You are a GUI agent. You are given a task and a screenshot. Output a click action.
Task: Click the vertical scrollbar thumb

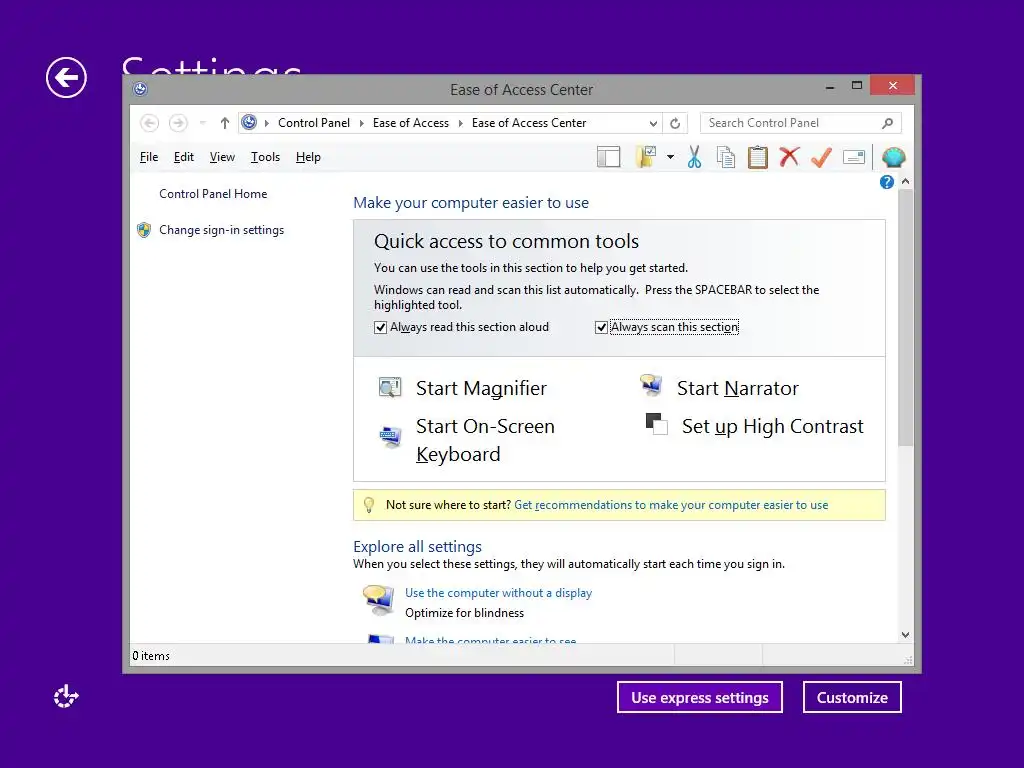point(905,317)
